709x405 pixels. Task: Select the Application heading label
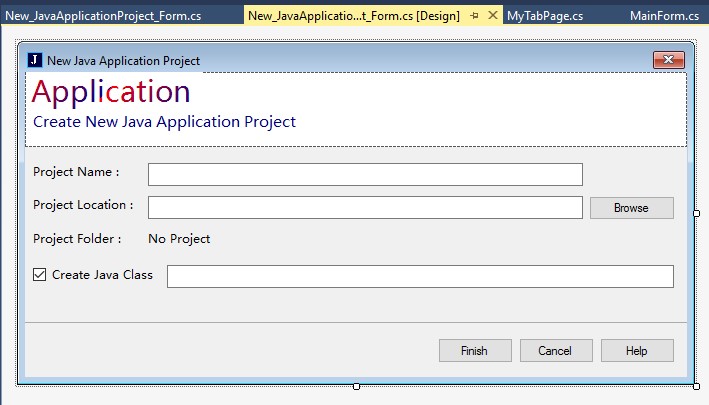111,92
